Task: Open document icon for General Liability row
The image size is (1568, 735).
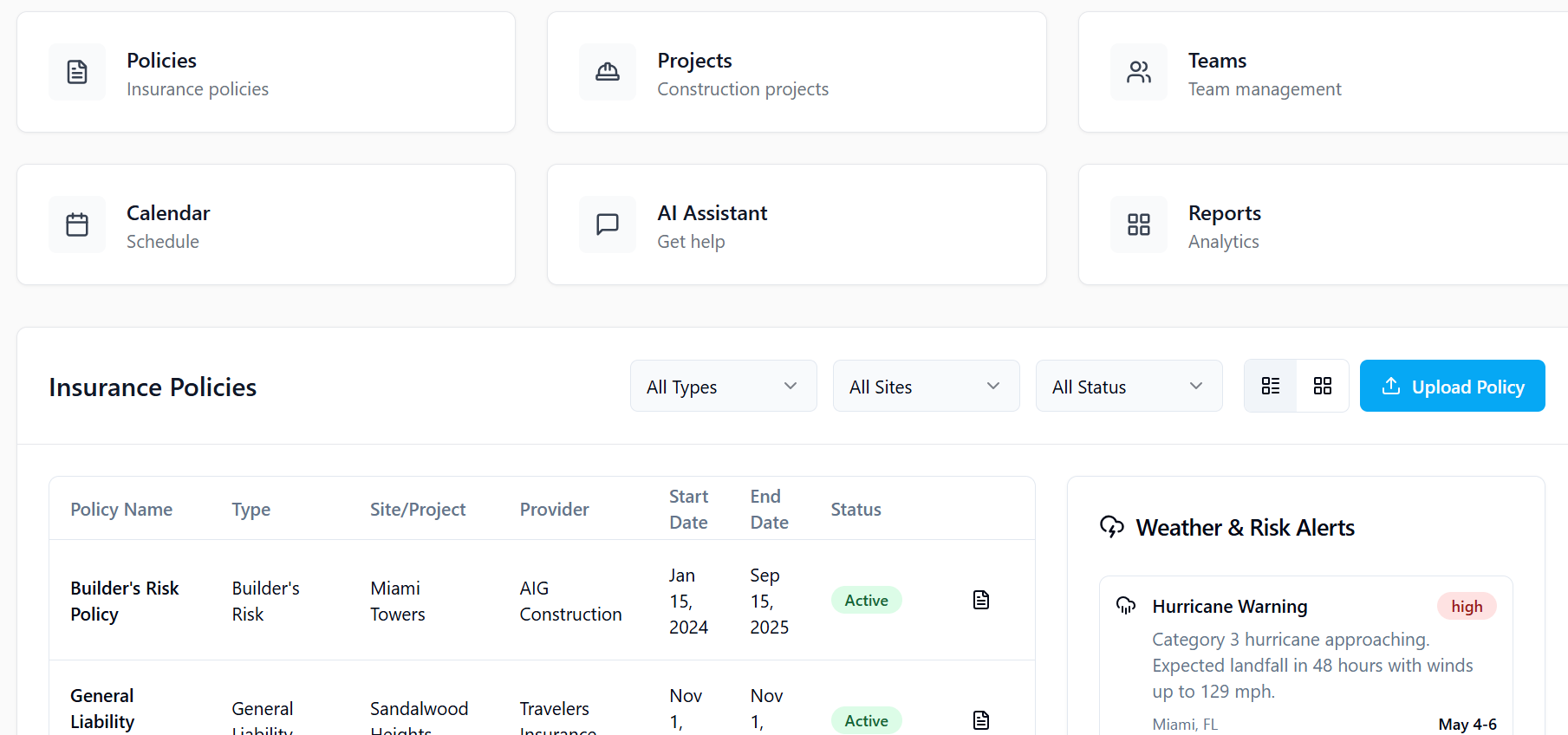Action: 981,720
